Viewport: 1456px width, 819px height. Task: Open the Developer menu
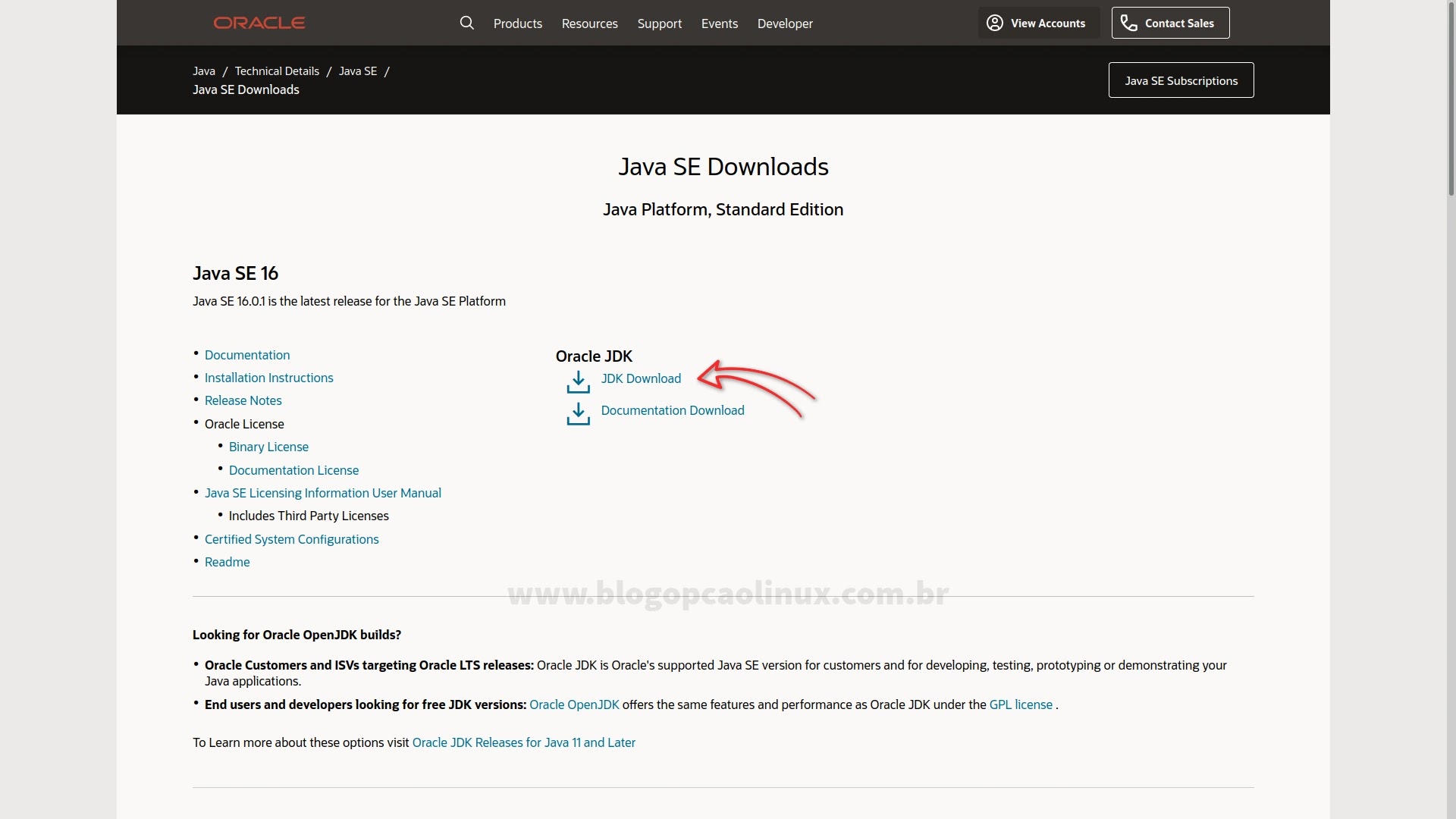[x=785, y=24]
